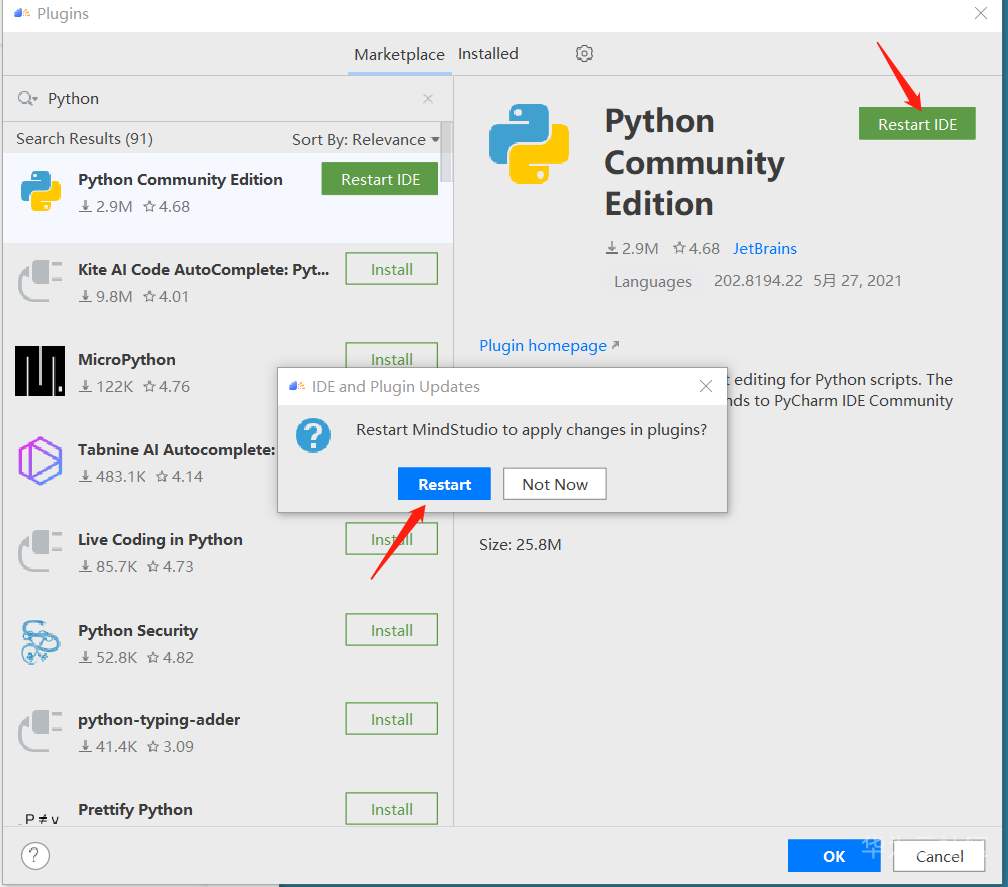Click the large Python logo in details
Viewport: 1008px width, 887px height.
[529, 144]
